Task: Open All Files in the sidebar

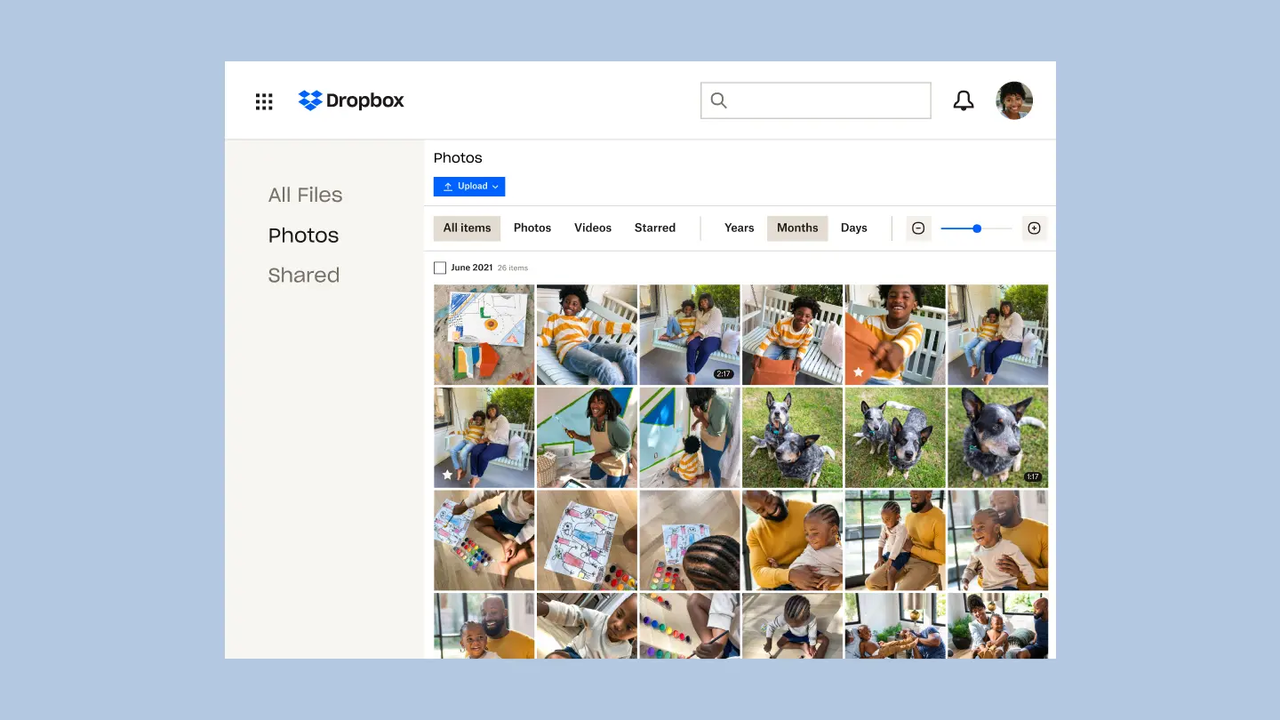Action: [305, 195]
